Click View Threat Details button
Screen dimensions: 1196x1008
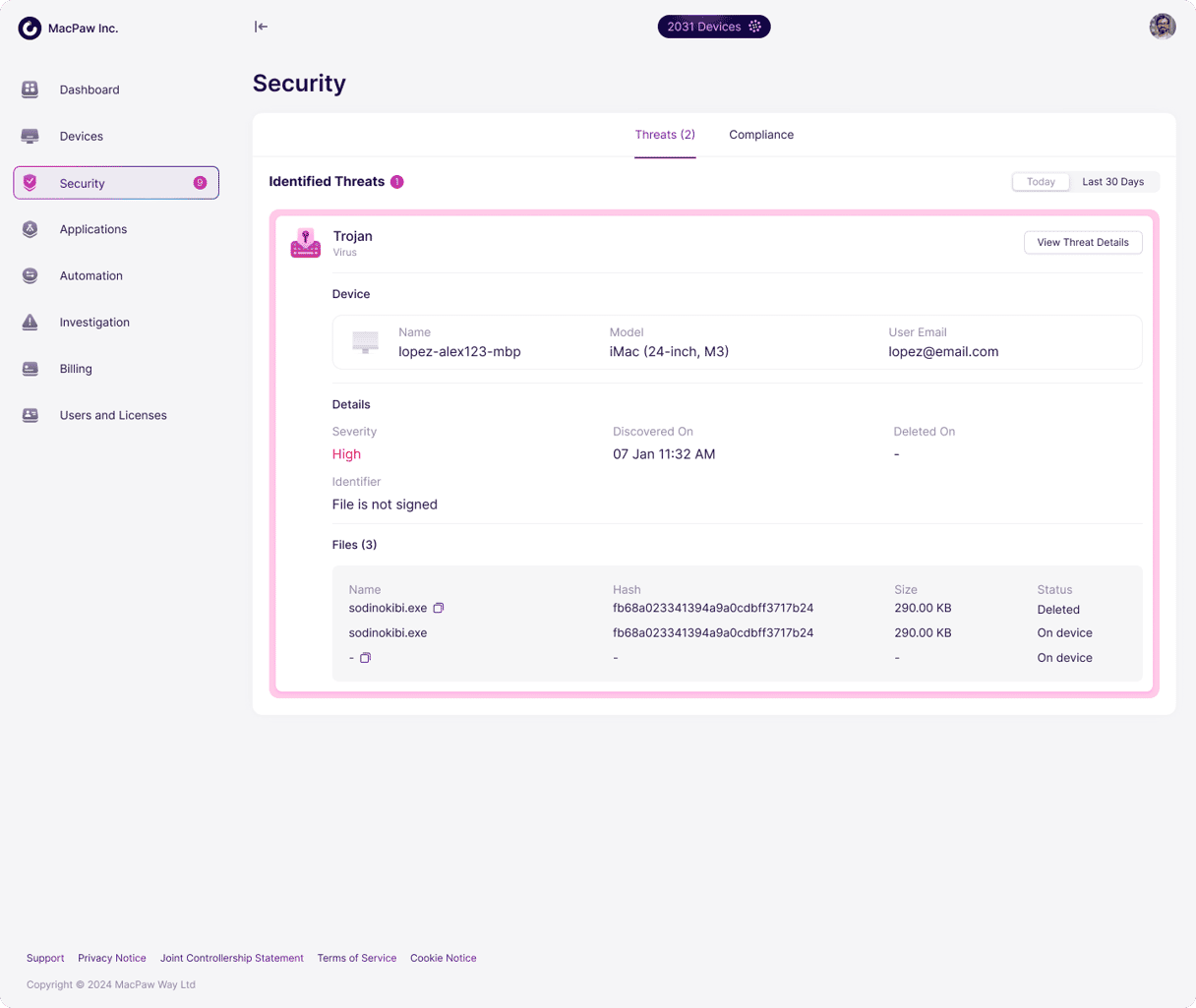point(1083,242)
